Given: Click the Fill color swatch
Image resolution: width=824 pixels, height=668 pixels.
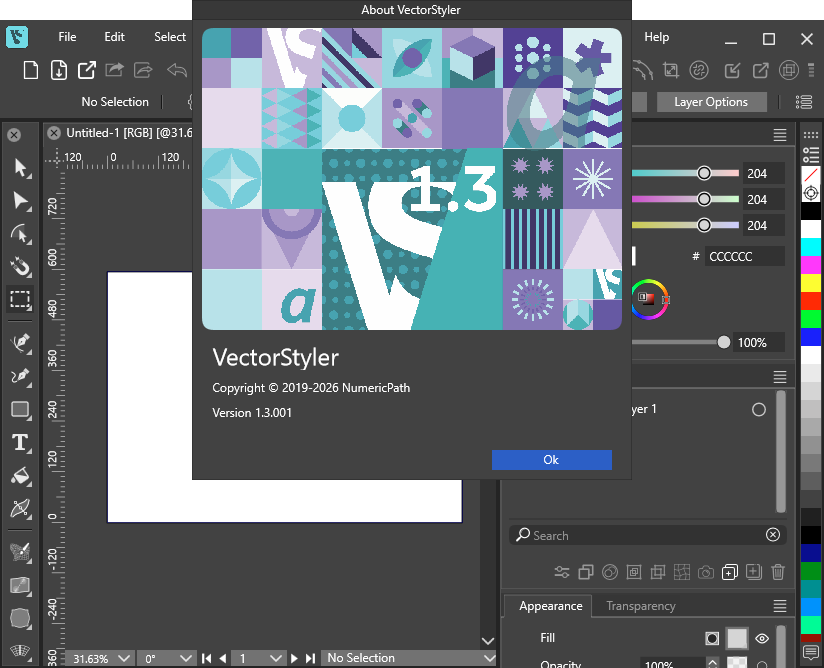Looking at the screenshot, I should (x=736, y=638).
